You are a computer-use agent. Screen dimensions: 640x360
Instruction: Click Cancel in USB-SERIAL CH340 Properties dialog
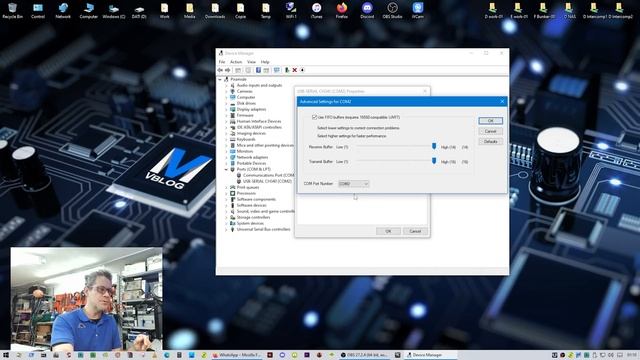click(x=415, y=231)
